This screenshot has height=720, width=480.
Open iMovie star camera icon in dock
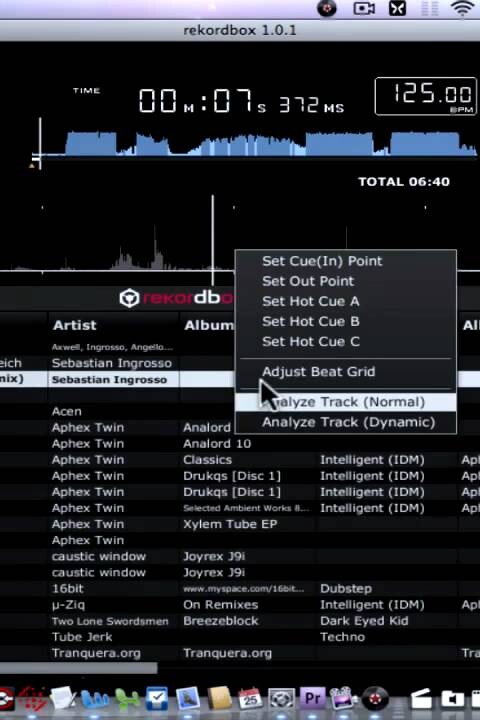[344, 698]
